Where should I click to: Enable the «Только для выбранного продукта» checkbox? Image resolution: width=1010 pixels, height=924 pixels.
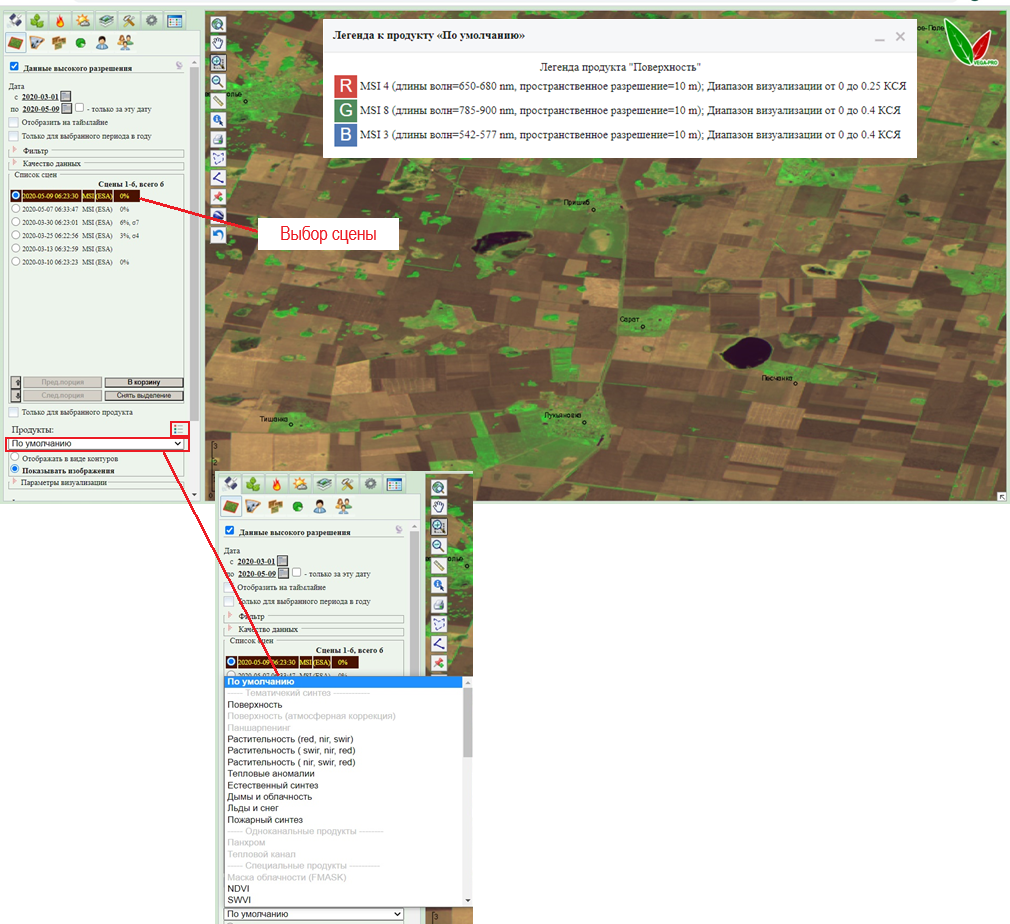pyautogui.click(x=13, y=412)
